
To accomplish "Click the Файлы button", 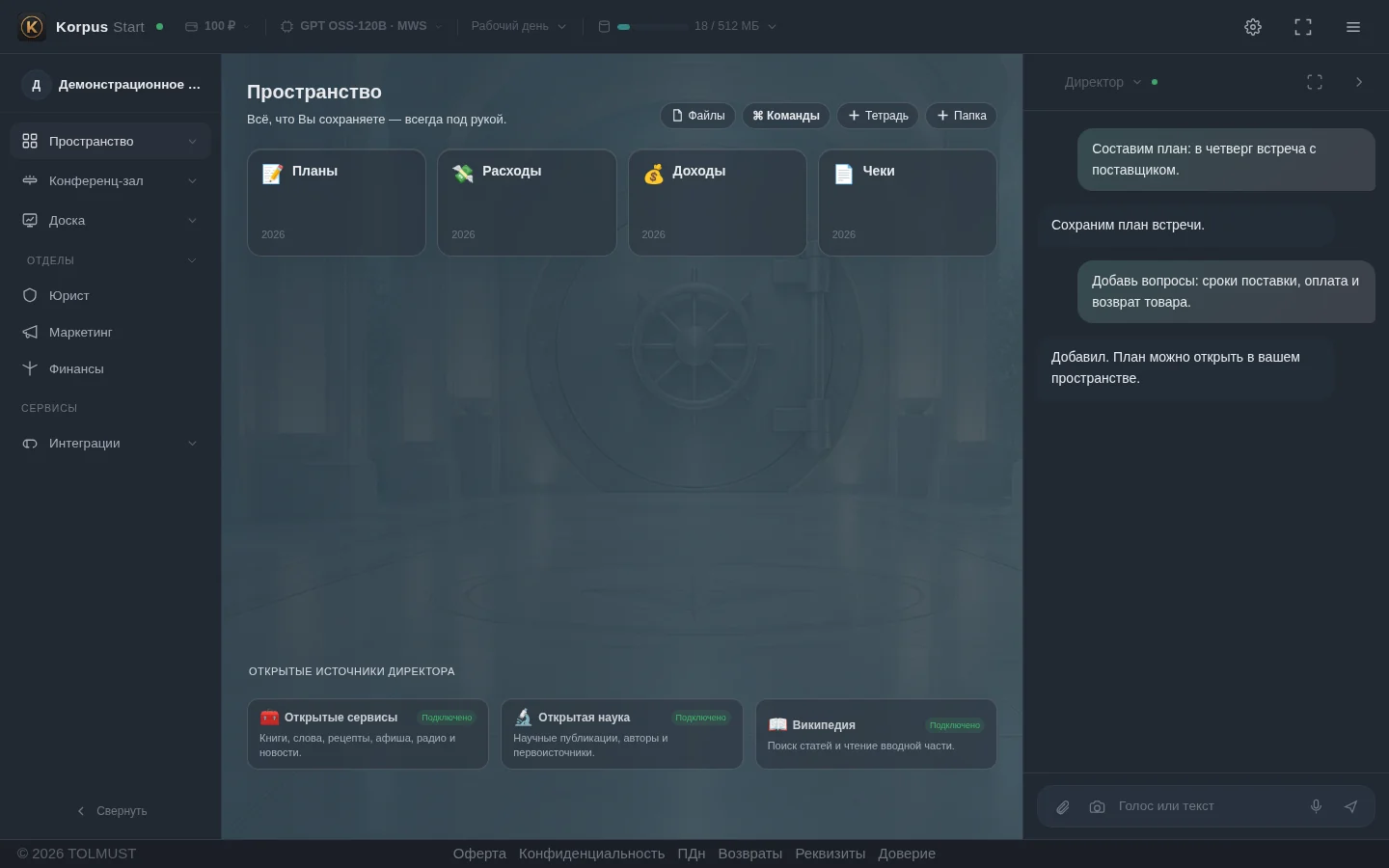I will pyautogui.click(x=697, y=116).
